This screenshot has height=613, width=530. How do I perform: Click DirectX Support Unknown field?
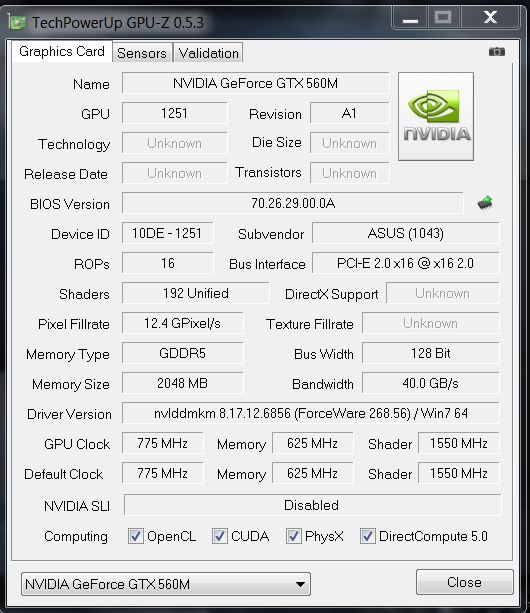(x=442, y=293)
